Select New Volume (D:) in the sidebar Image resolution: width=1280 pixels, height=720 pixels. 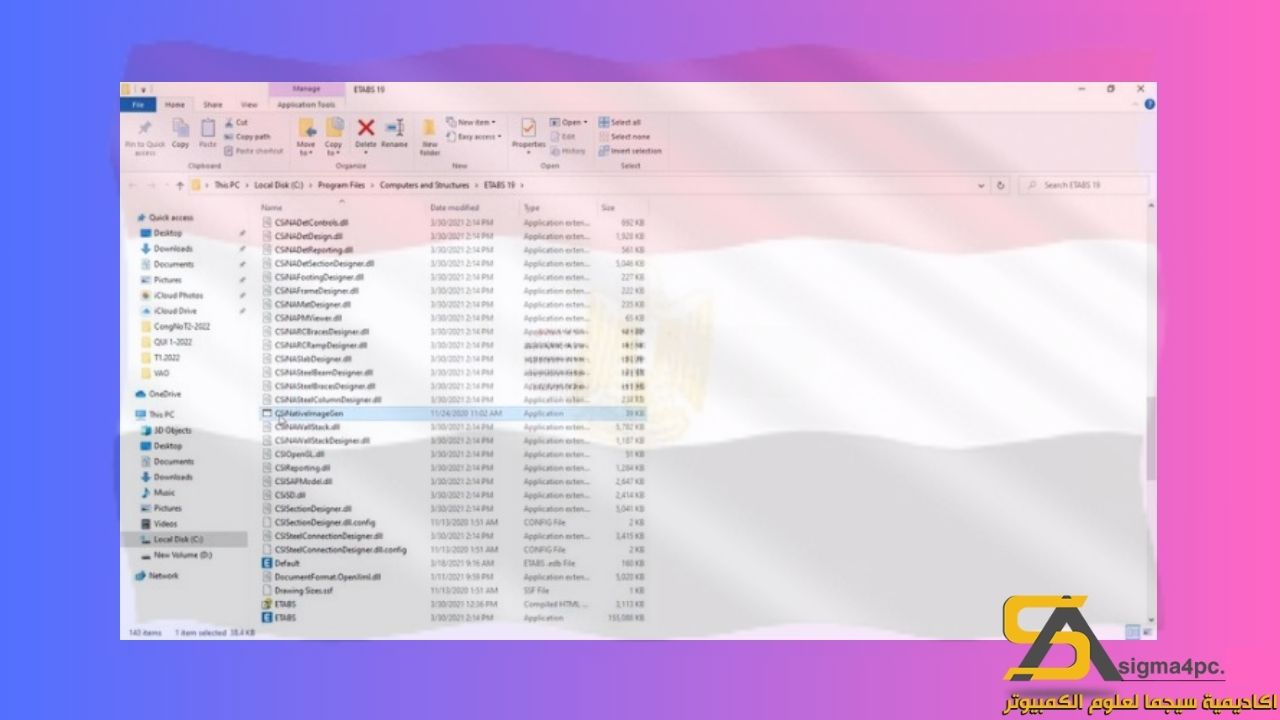[182, 554]
